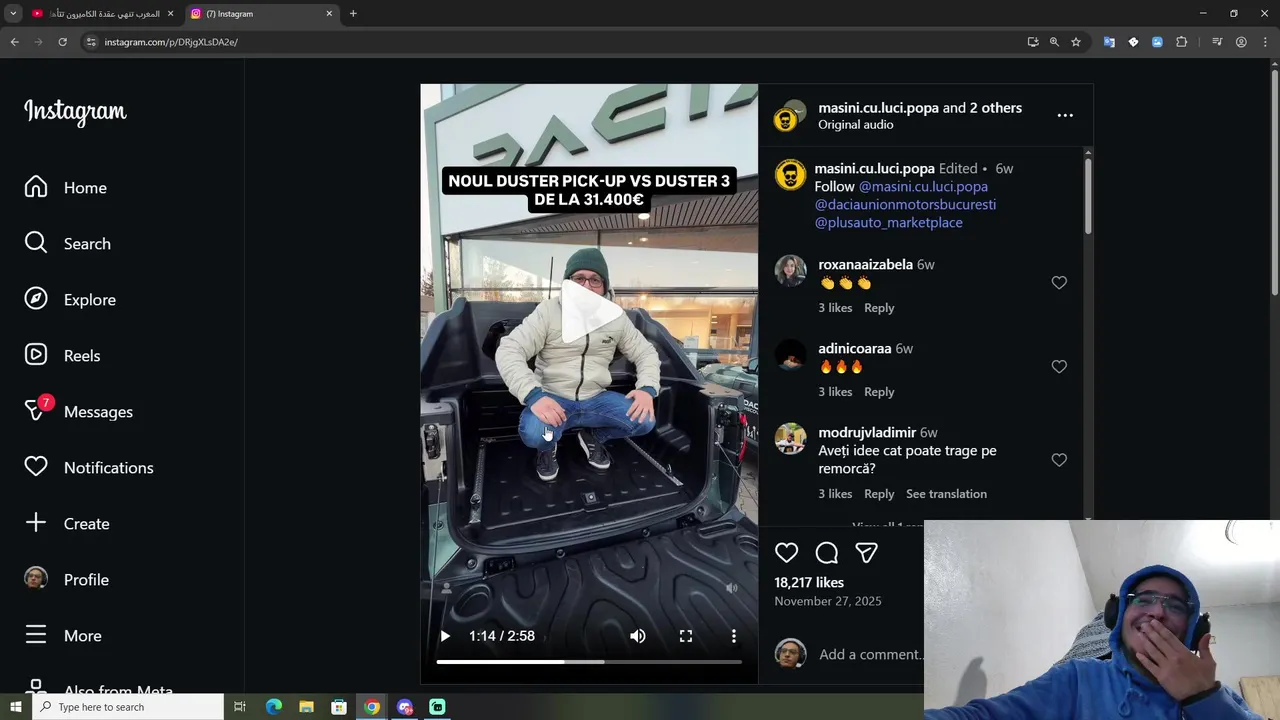Open site information in address bar
Viewport: 1280px width, 720px height.
pos(90,42)
